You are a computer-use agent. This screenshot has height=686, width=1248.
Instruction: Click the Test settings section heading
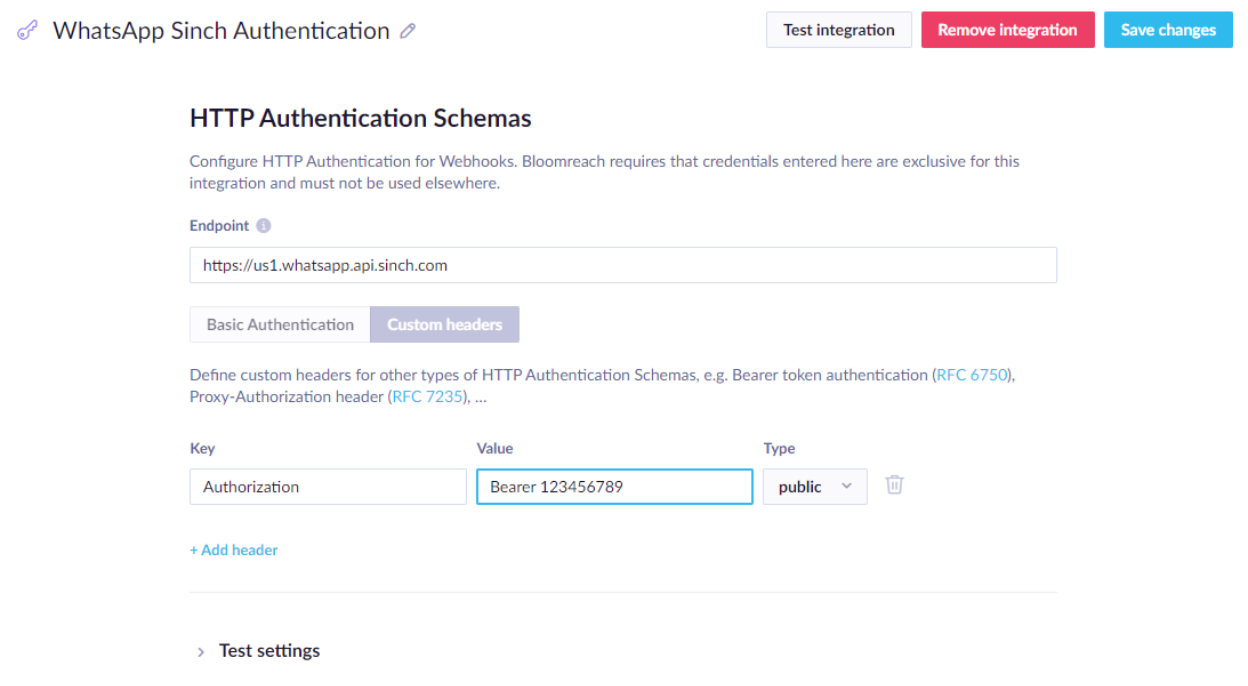pos(269,651)
